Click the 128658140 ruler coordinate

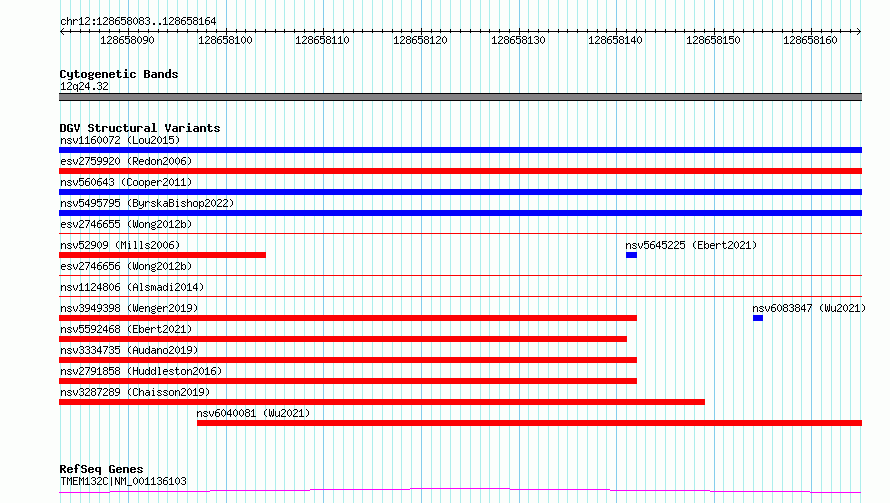[615, 40]
